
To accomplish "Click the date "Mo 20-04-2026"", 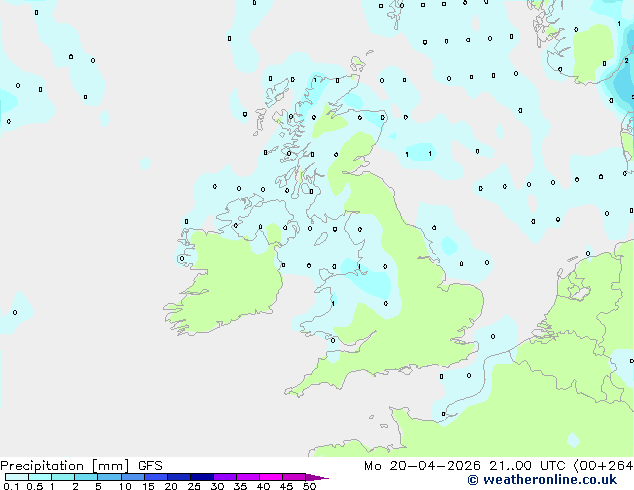I will pyautogui.click(x=422, y=466).
